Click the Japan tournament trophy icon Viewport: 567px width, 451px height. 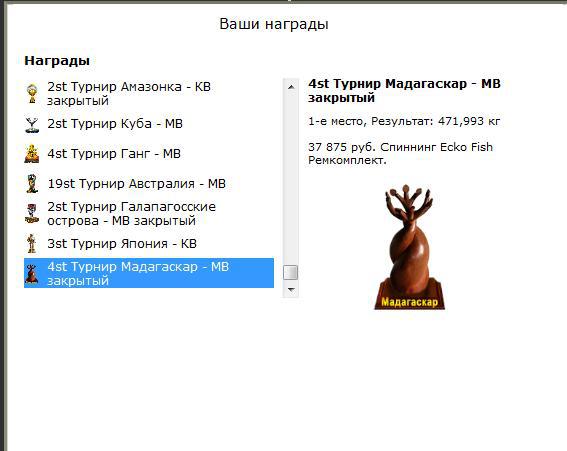click(x=32, y=243)
